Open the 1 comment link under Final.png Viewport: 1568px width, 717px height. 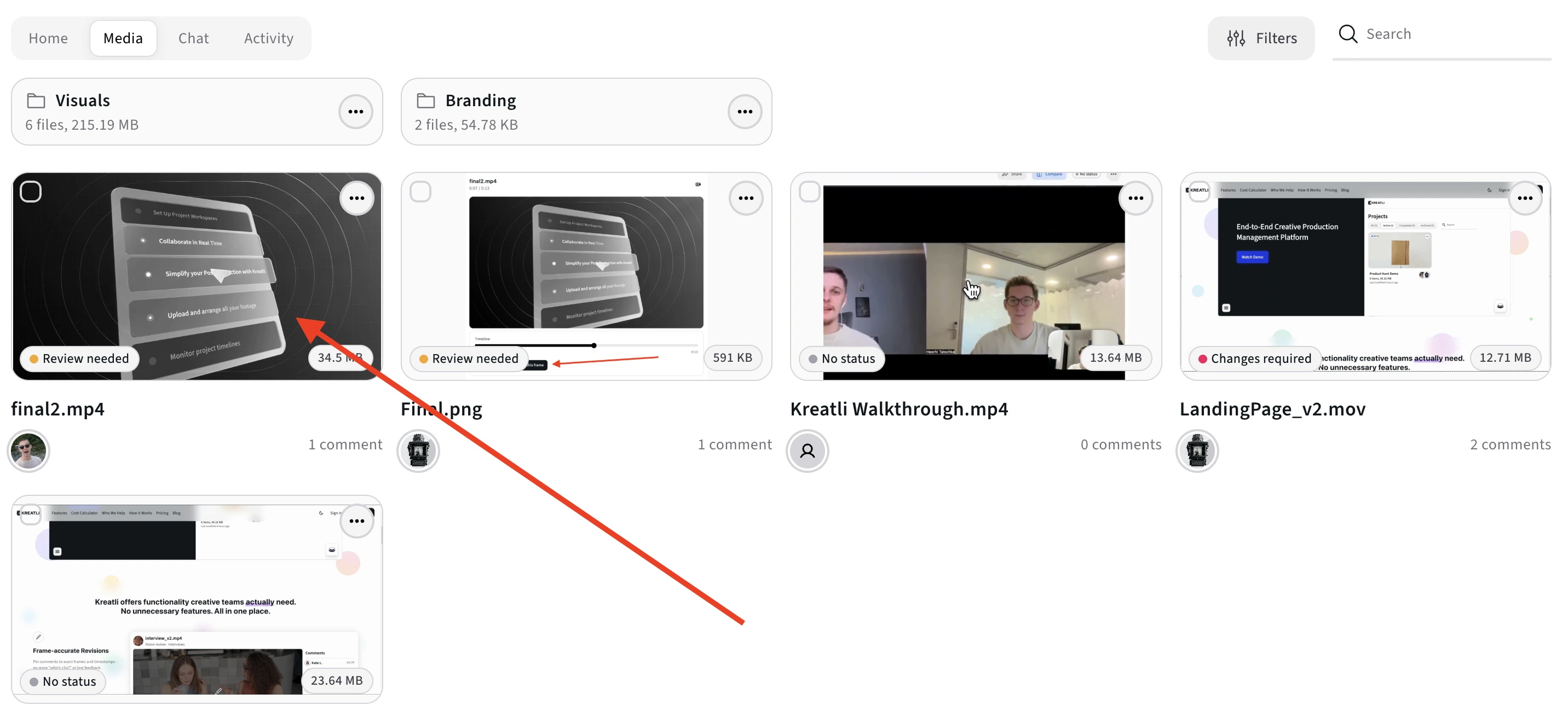(x=735, y=444)
